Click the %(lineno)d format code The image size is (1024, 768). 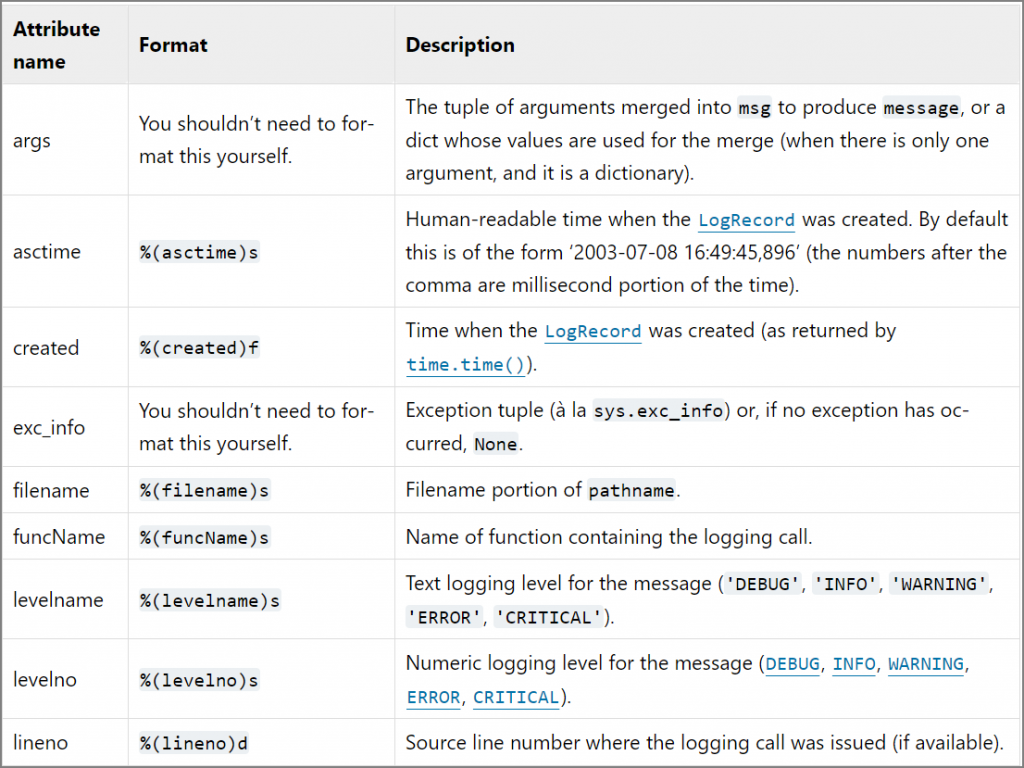[194, 743]
